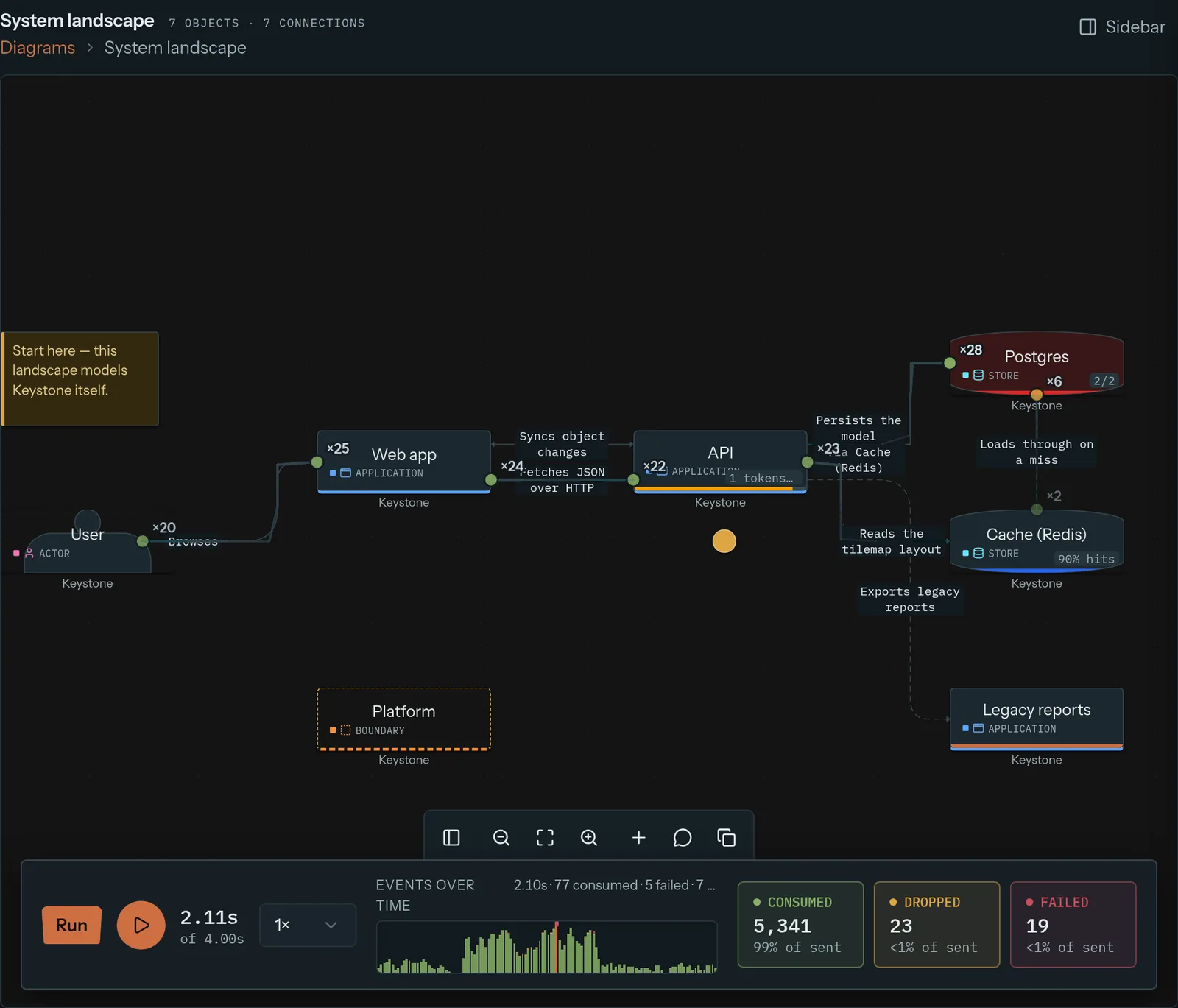Click the red marker in events chart

coord(556,948)
